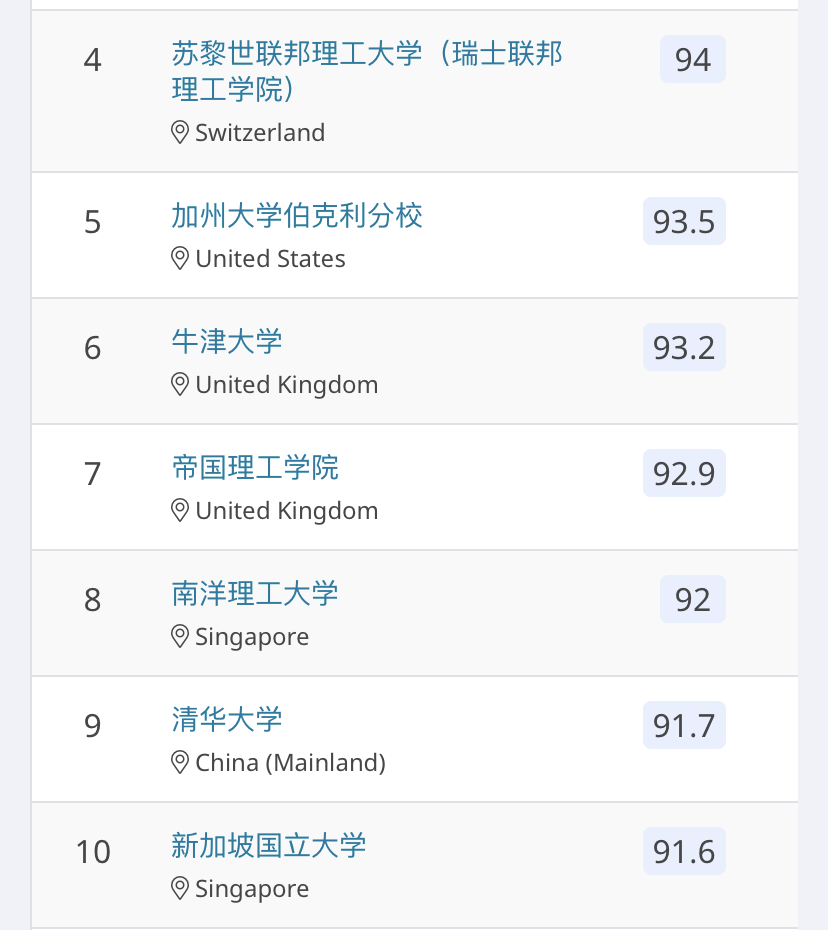
Task: Click location pin beside China (Mainland)
Action: [x=180, y=762]
